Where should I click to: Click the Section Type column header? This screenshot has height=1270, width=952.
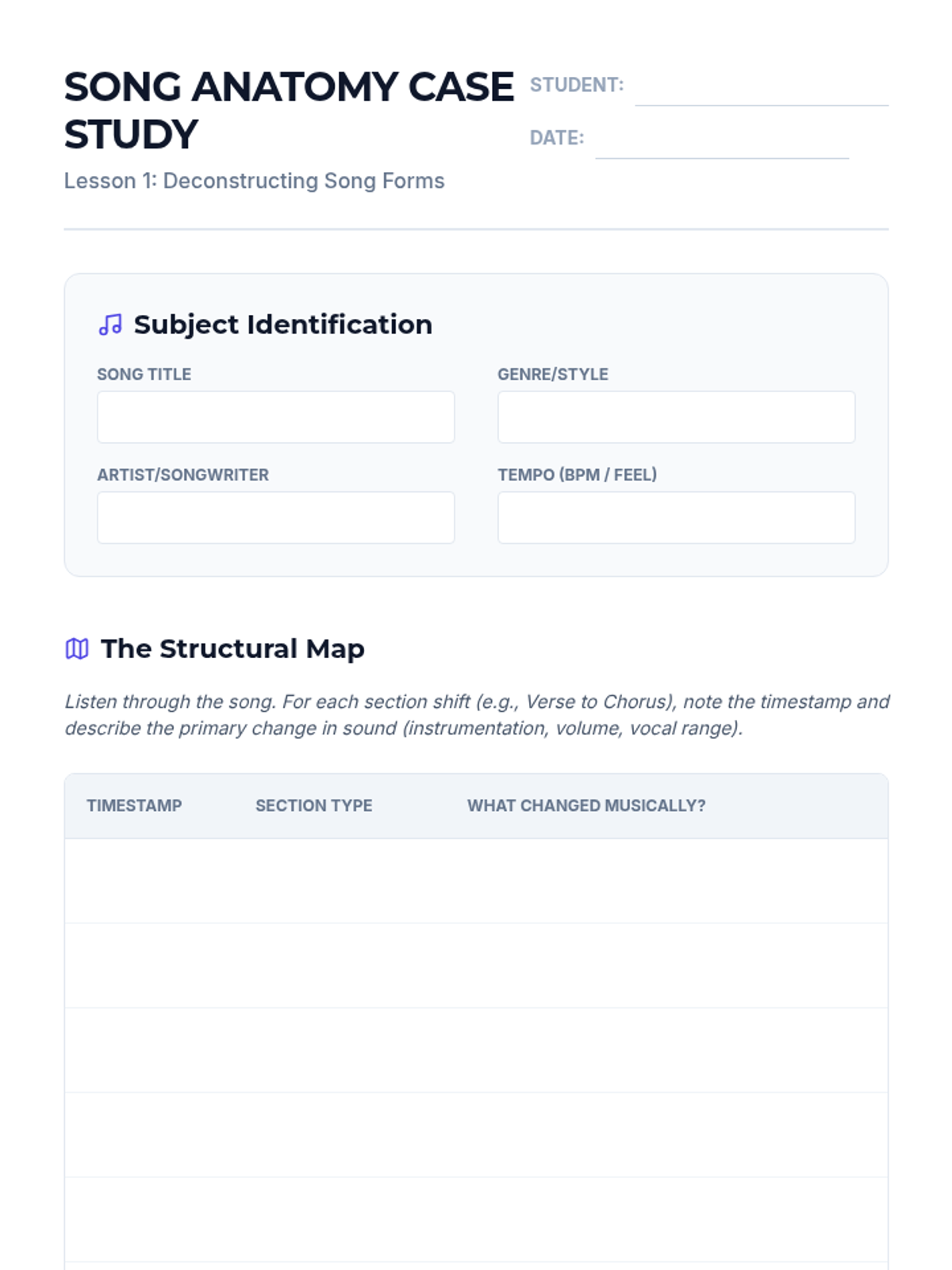pos(313,806)
